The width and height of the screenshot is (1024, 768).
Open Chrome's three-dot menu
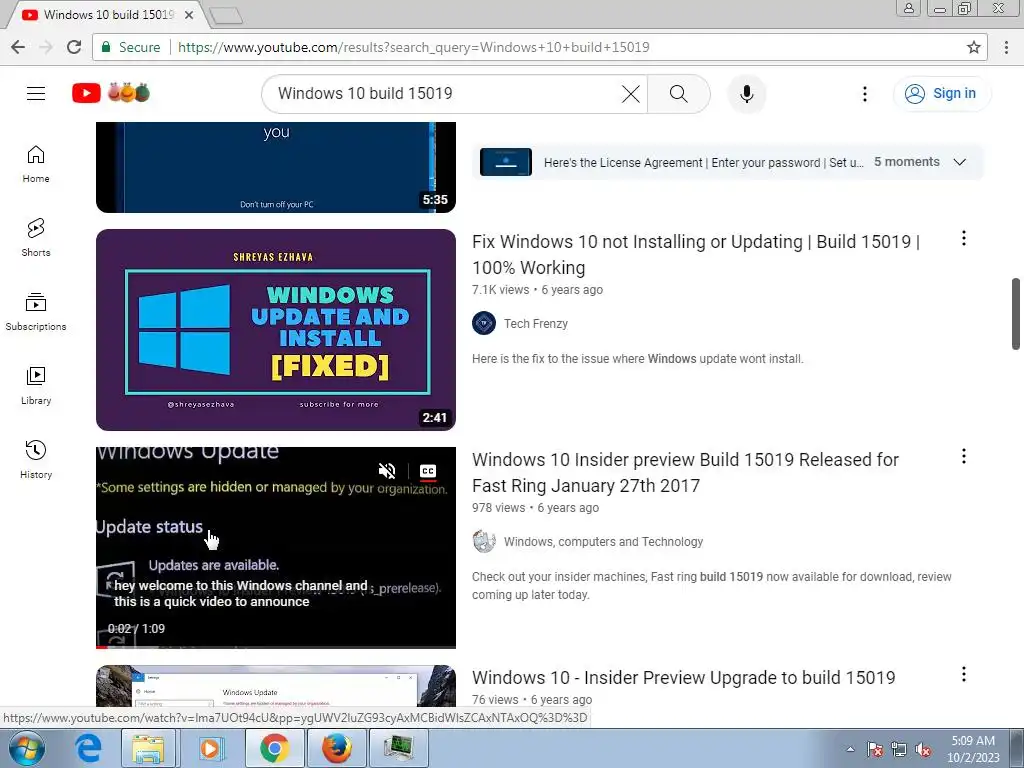1006,47
